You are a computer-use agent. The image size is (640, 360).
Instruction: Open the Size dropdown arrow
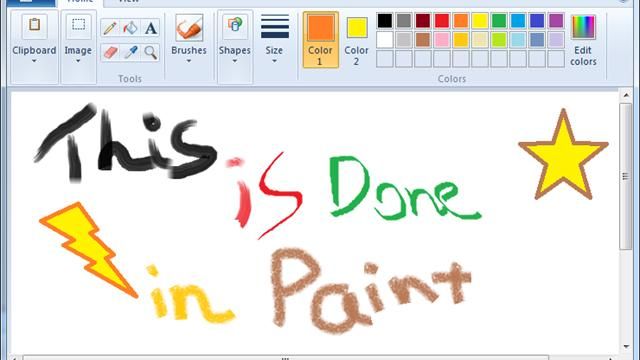[274, 61]
